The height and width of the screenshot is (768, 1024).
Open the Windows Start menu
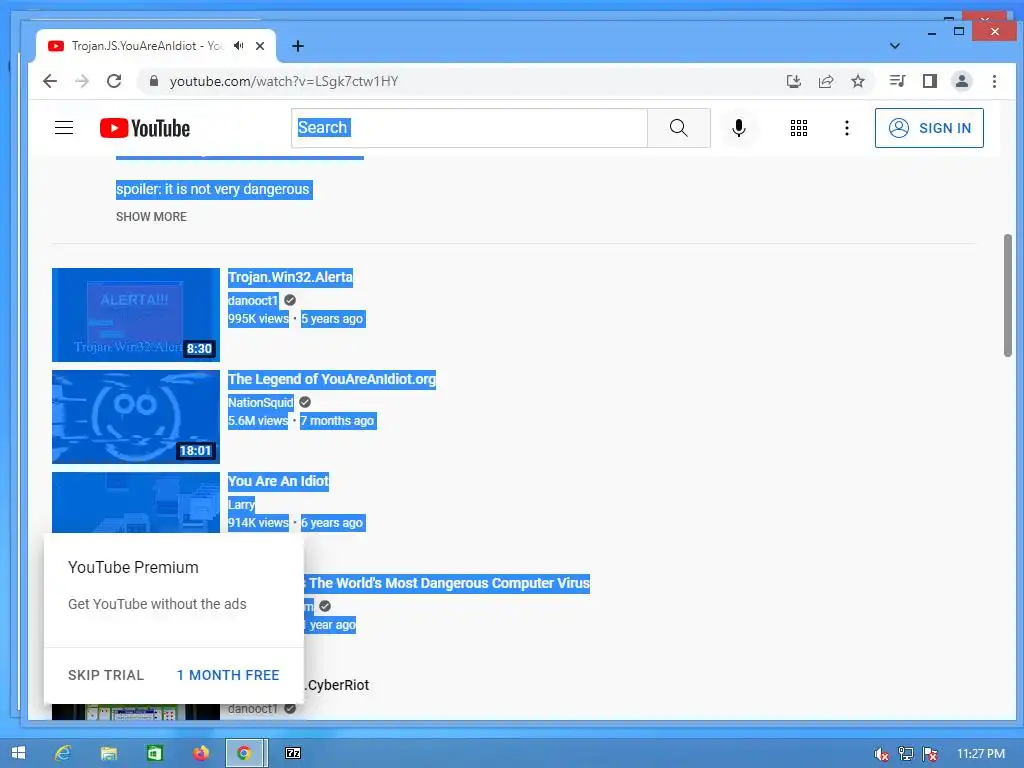[18, 753]
